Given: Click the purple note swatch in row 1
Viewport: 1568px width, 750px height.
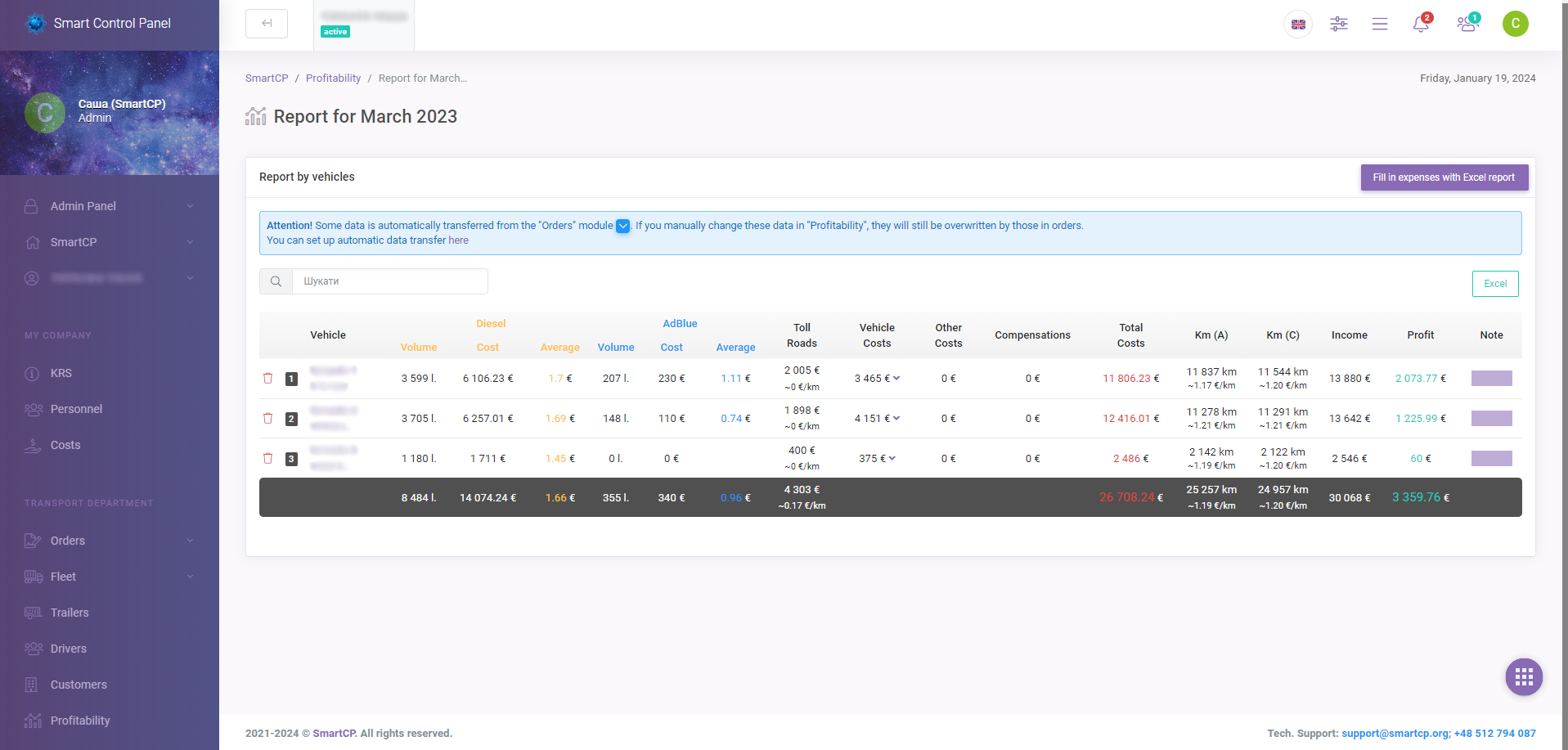Looking at the screenshot, I should click(1491, 378).
